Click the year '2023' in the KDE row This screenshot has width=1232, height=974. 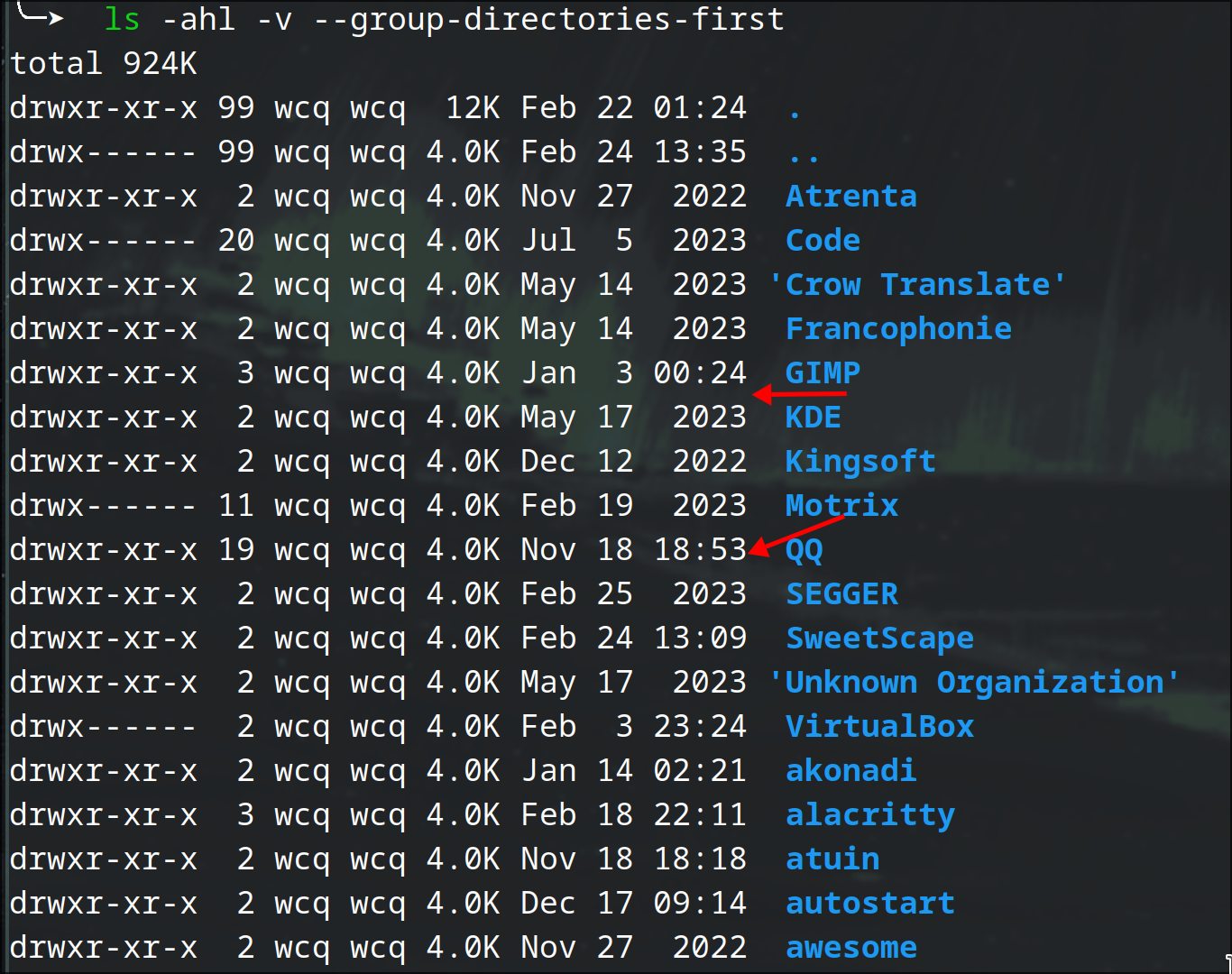pyautogui.click(x=710, y=417)
